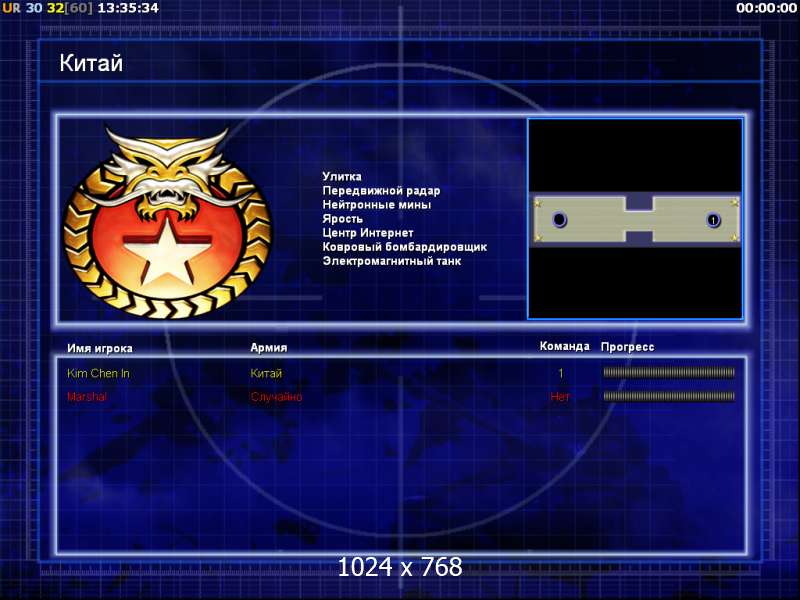The image size is (800, 600).
Task: Select the left start position marker on map
Action: click(560, 220)
